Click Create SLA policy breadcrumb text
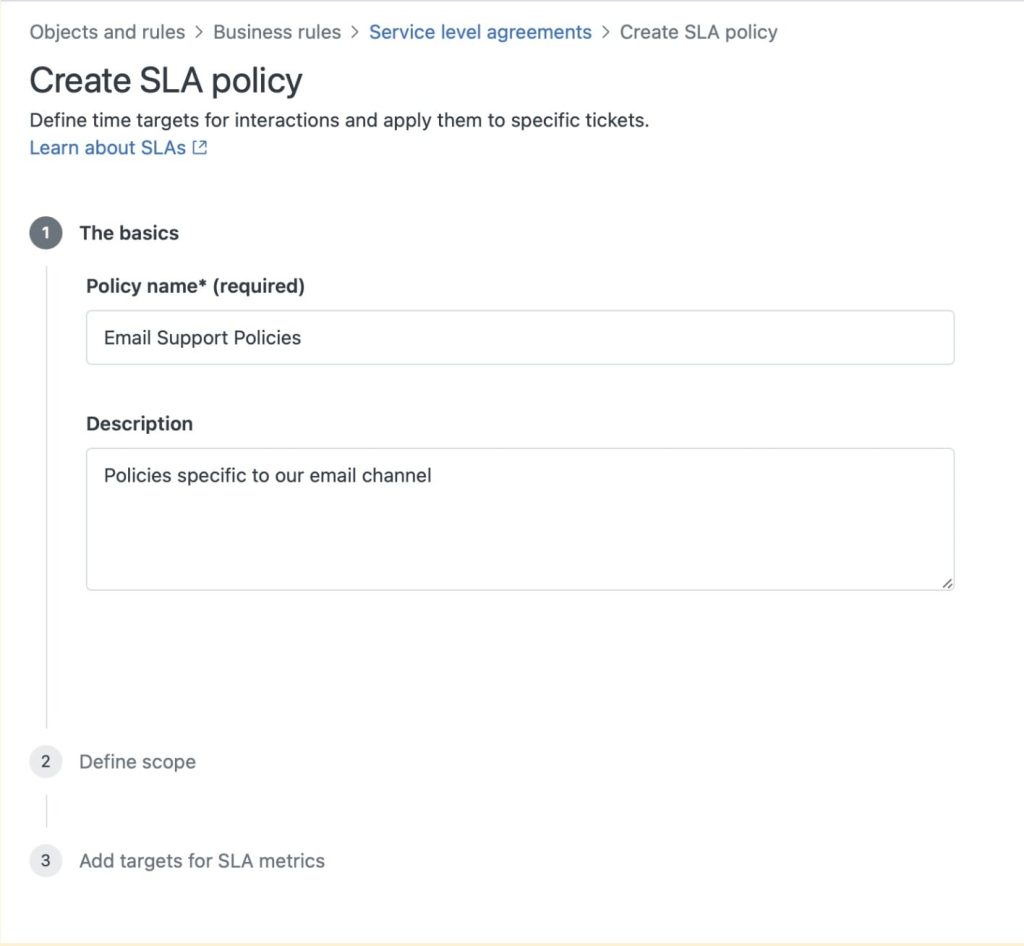1024x946 pixels. pyautogui.click(x=698, y=32)
